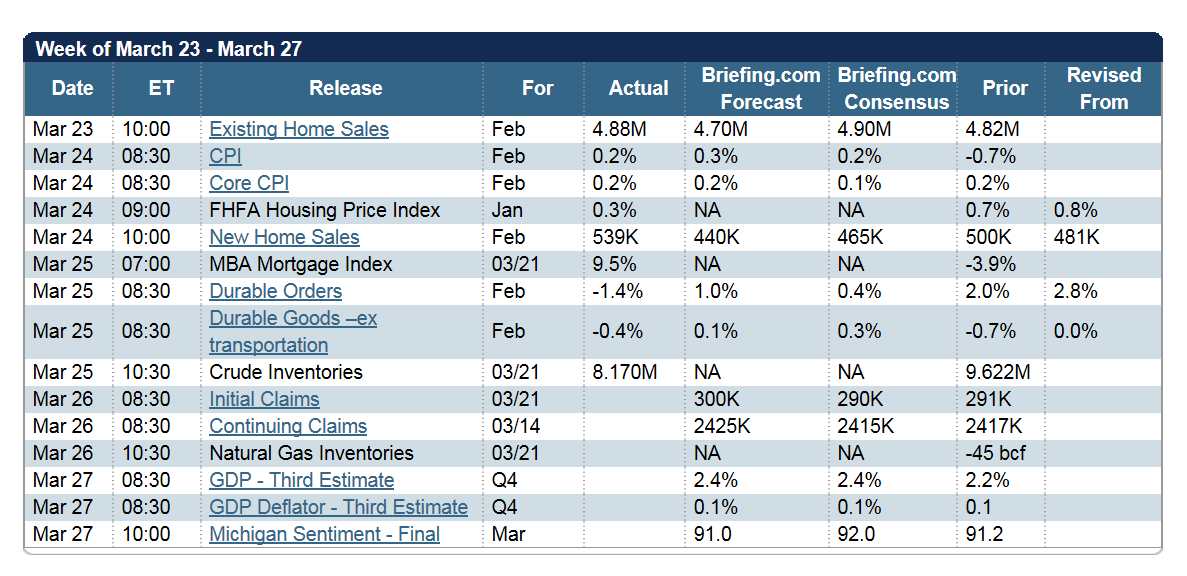Open the Core CPI link

click(x=249, y=183)
